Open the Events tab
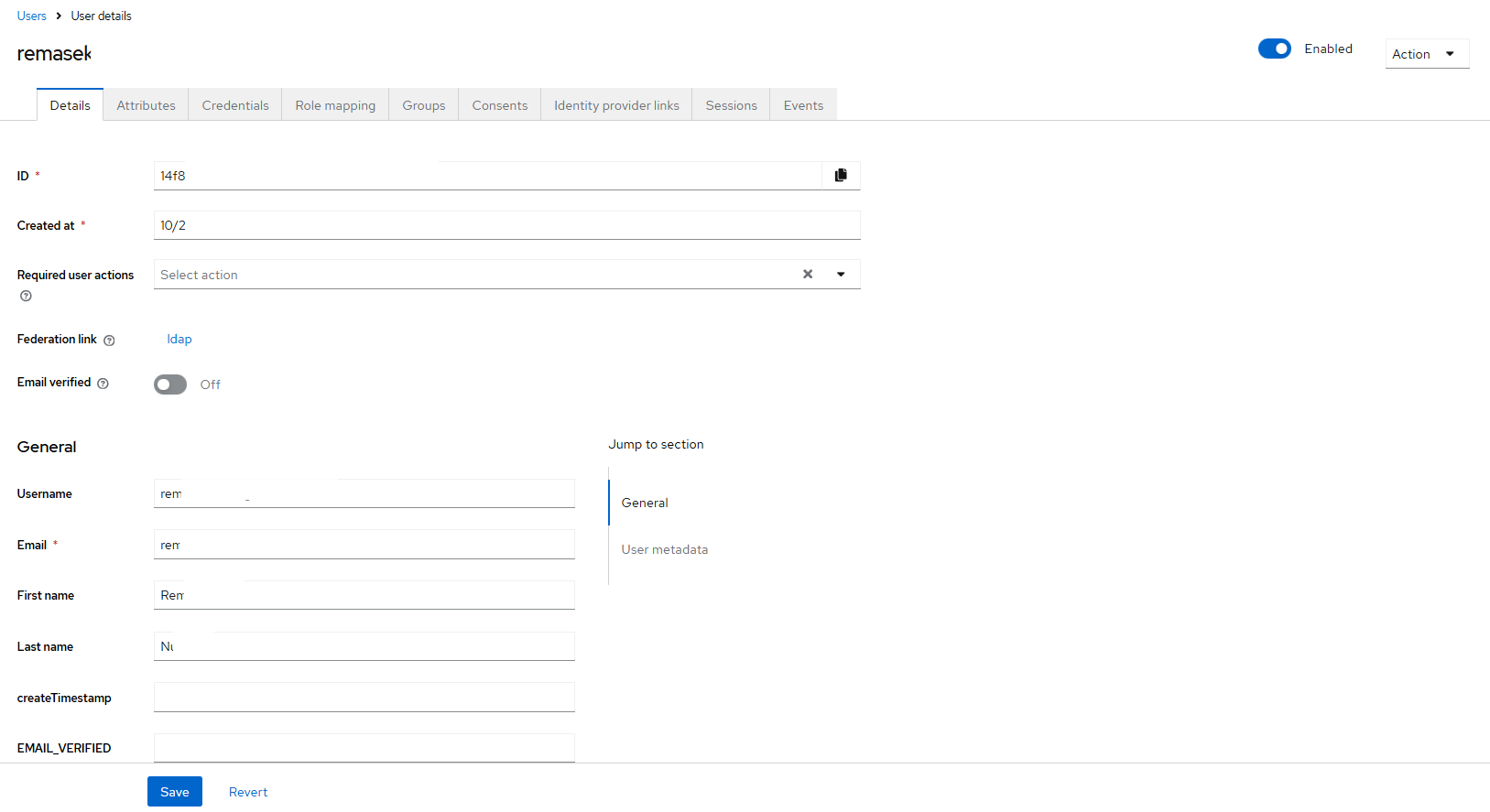 [x=803, y=105]
